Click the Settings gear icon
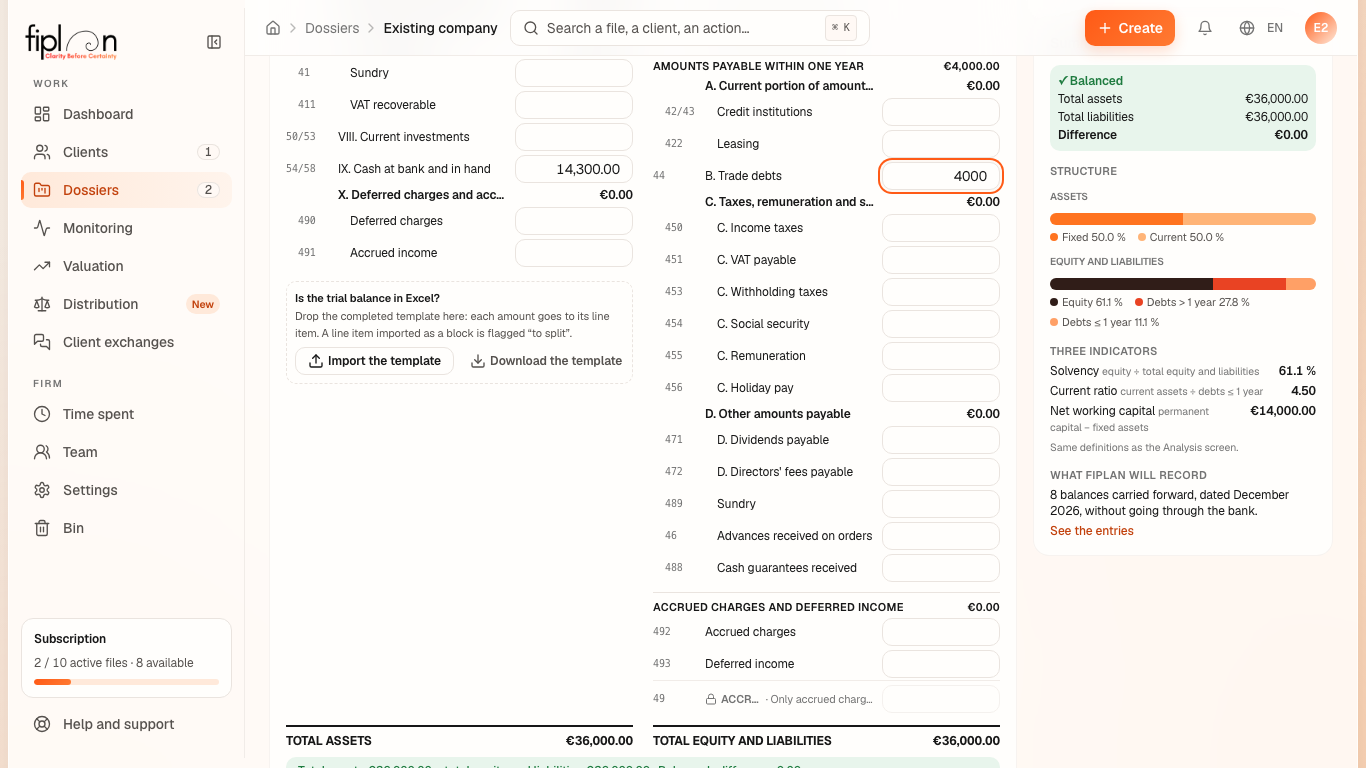Screen dimensions: 1366x768 tap(42, 490)
